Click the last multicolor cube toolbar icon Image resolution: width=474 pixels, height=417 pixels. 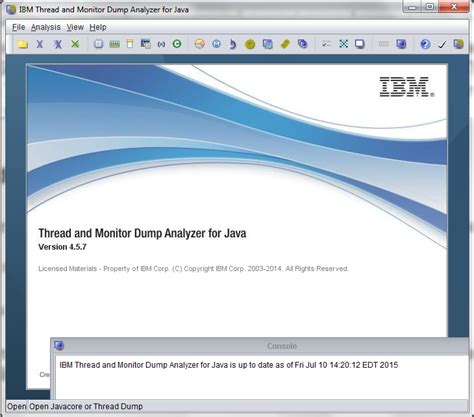[x=459, y=44]
